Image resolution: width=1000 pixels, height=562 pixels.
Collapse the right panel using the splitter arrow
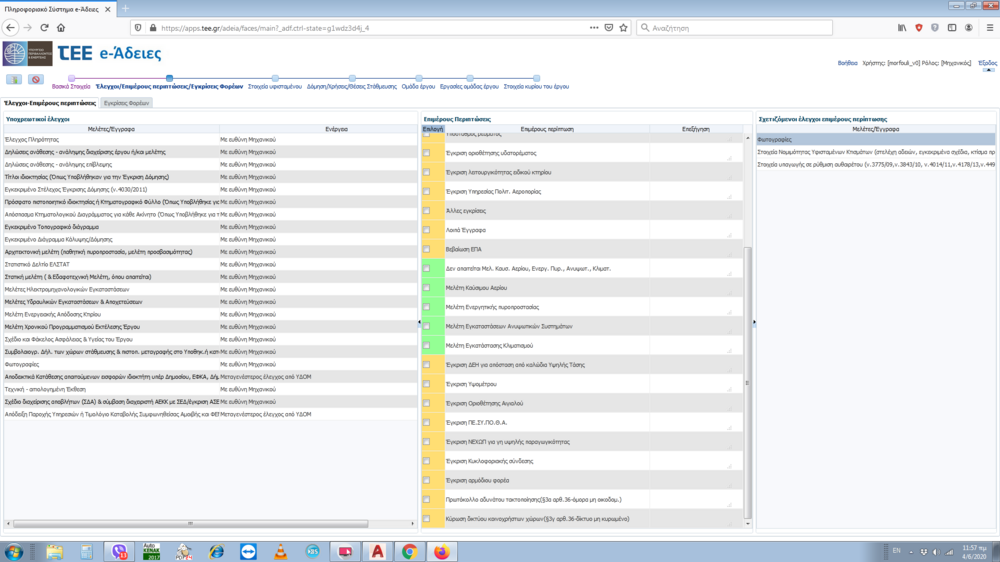tap(754, 322)
